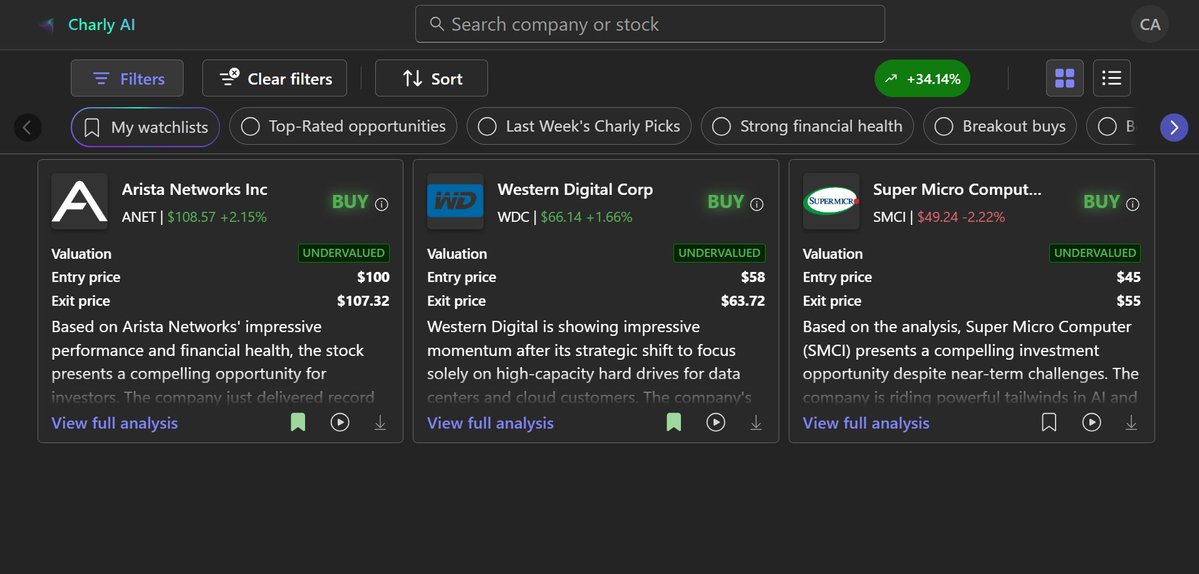
Task: Click Arista's $100 entry price
Action: pos(373,277)
